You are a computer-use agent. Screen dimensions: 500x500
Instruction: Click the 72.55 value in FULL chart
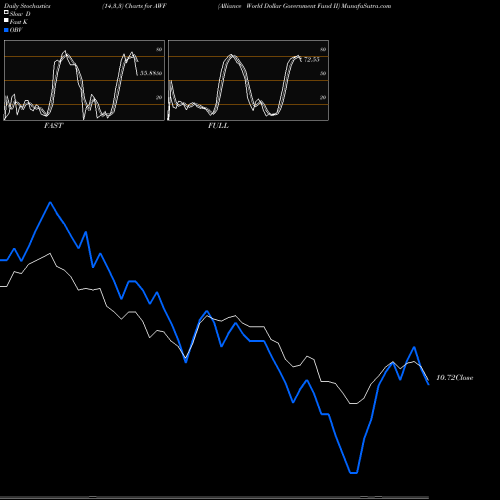click(312, 60)
